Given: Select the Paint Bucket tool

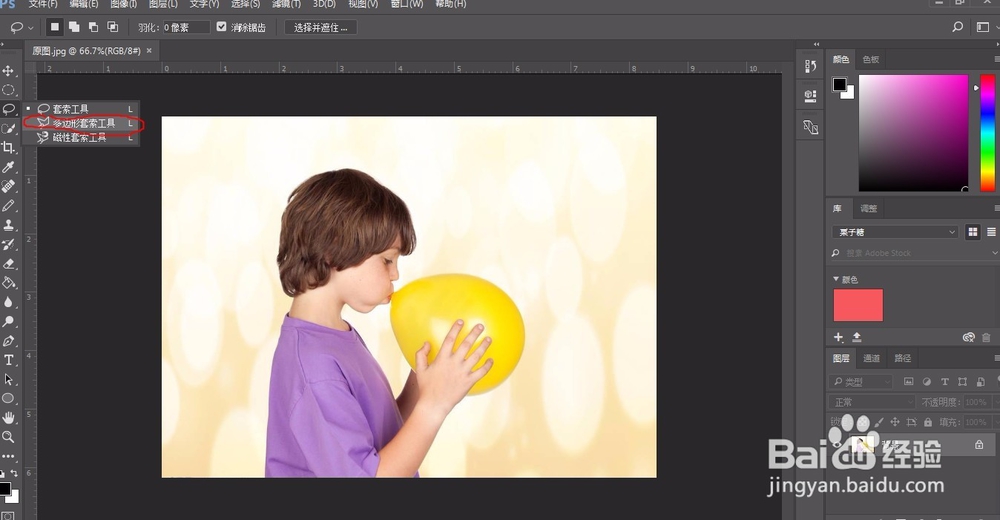Looking at the screenshot, I should coord(8,283).
